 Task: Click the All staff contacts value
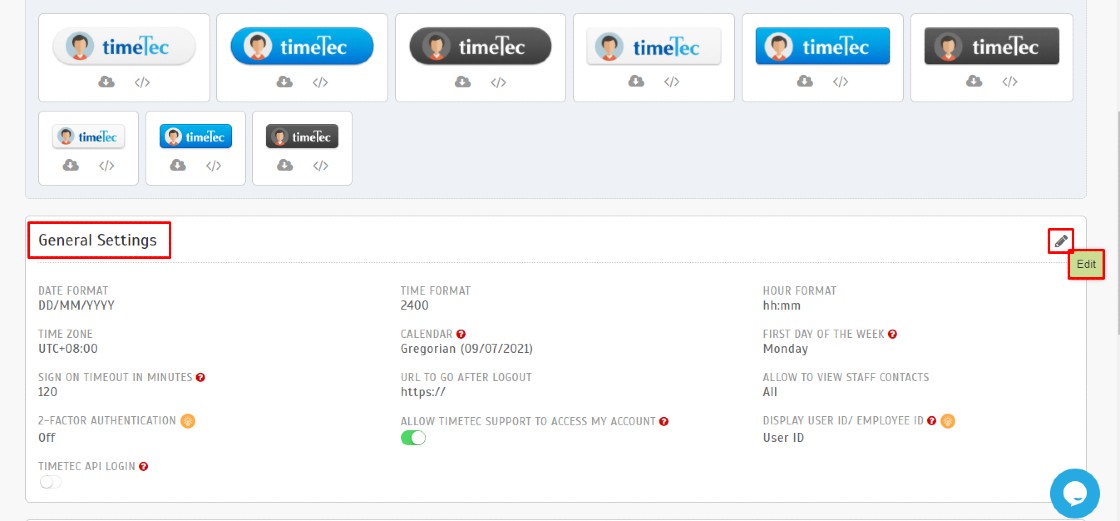click(770, 392)
